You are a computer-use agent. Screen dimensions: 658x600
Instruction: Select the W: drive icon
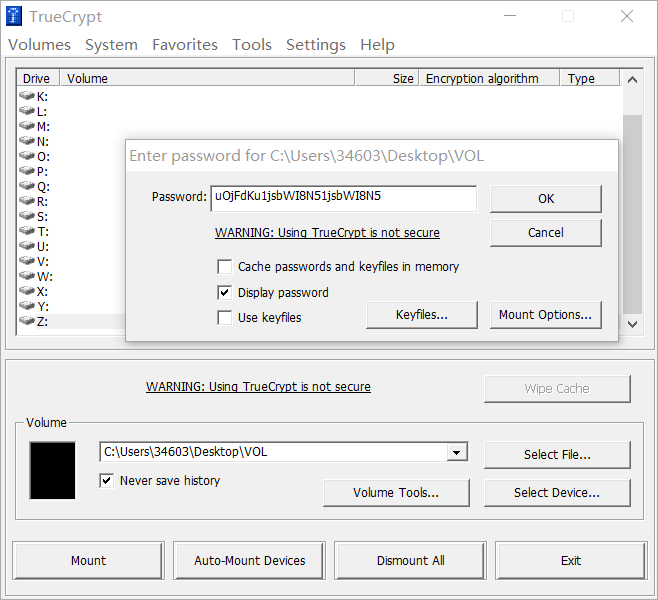[x=27, y=276]
